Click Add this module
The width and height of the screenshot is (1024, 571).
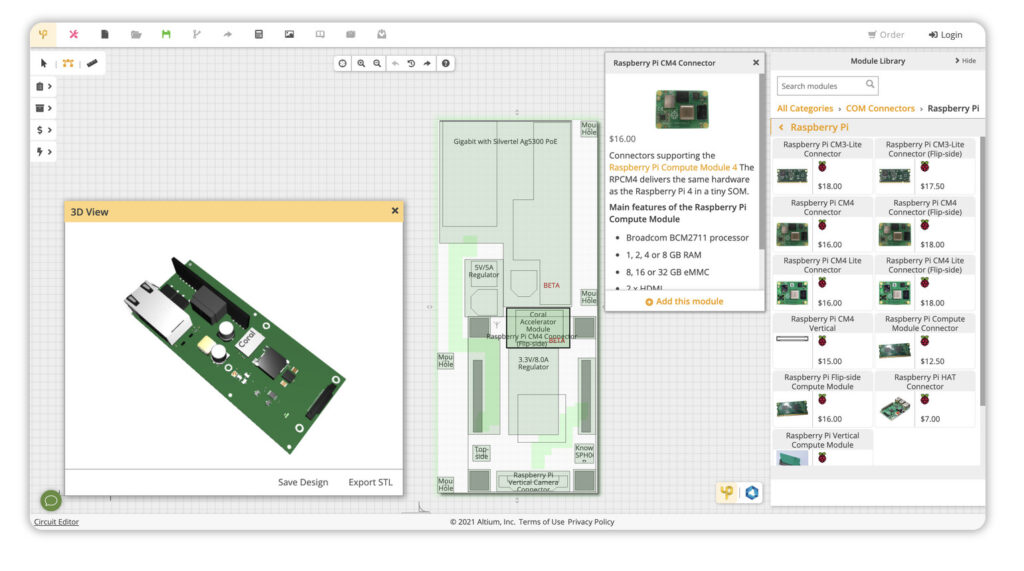pyautogui.click(x=684, y=301)
